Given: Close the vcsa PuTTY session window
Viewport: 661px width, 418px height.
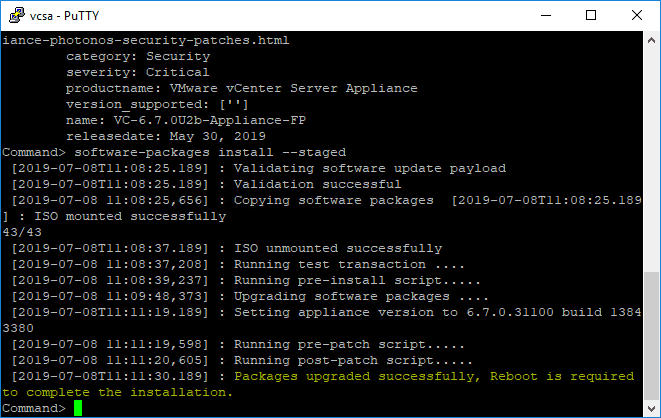Looking at the screenshot, I should coord(637,15).
